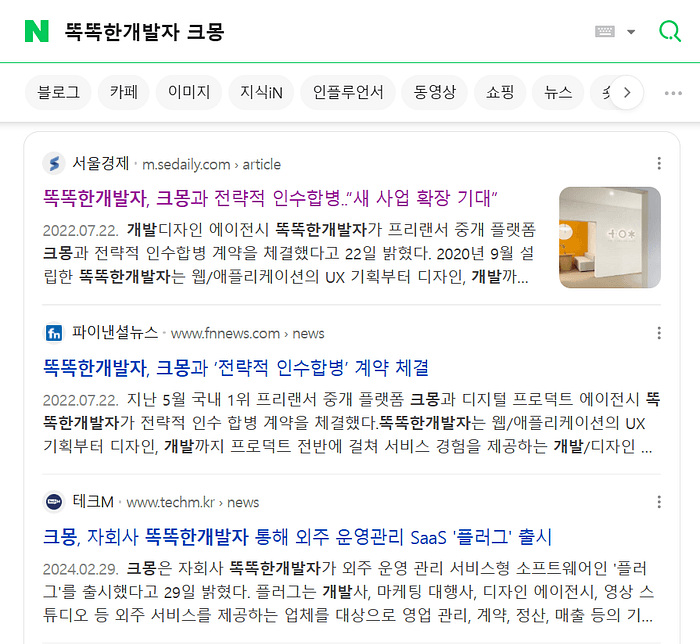700x644 pixels.
Task: Open the on-screen keyboard icon
Action: click(x=605, y=32)
